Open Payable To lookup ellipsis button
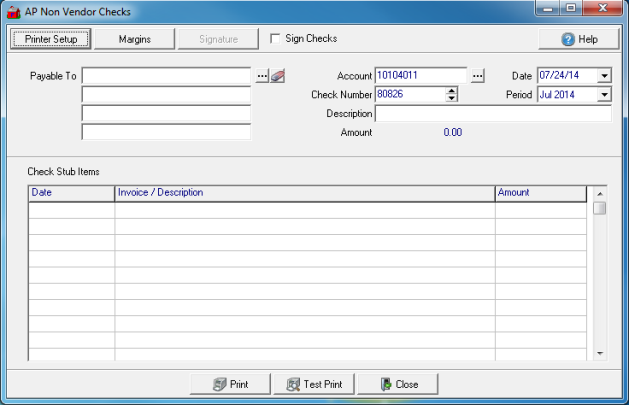This screenshot has width=629, height=405. pyautogui.click(x=262, y=75)
